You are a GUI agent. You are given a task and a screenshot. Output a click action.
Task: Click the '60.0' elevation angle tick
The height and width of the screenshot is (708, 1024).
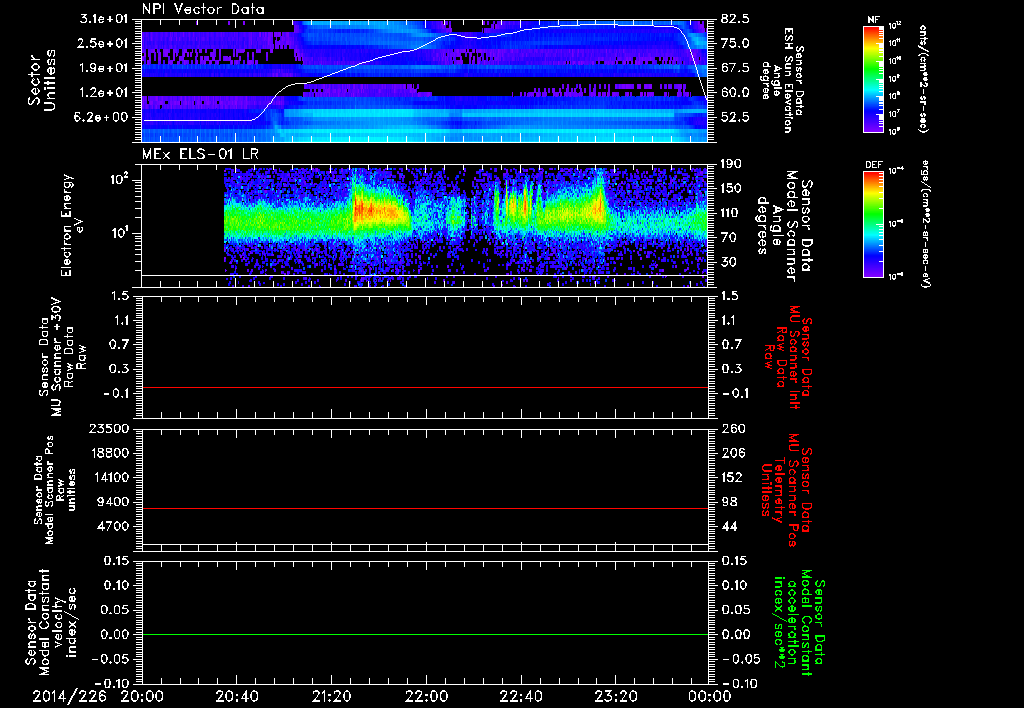pyautogui.click(x=735, y=93)
